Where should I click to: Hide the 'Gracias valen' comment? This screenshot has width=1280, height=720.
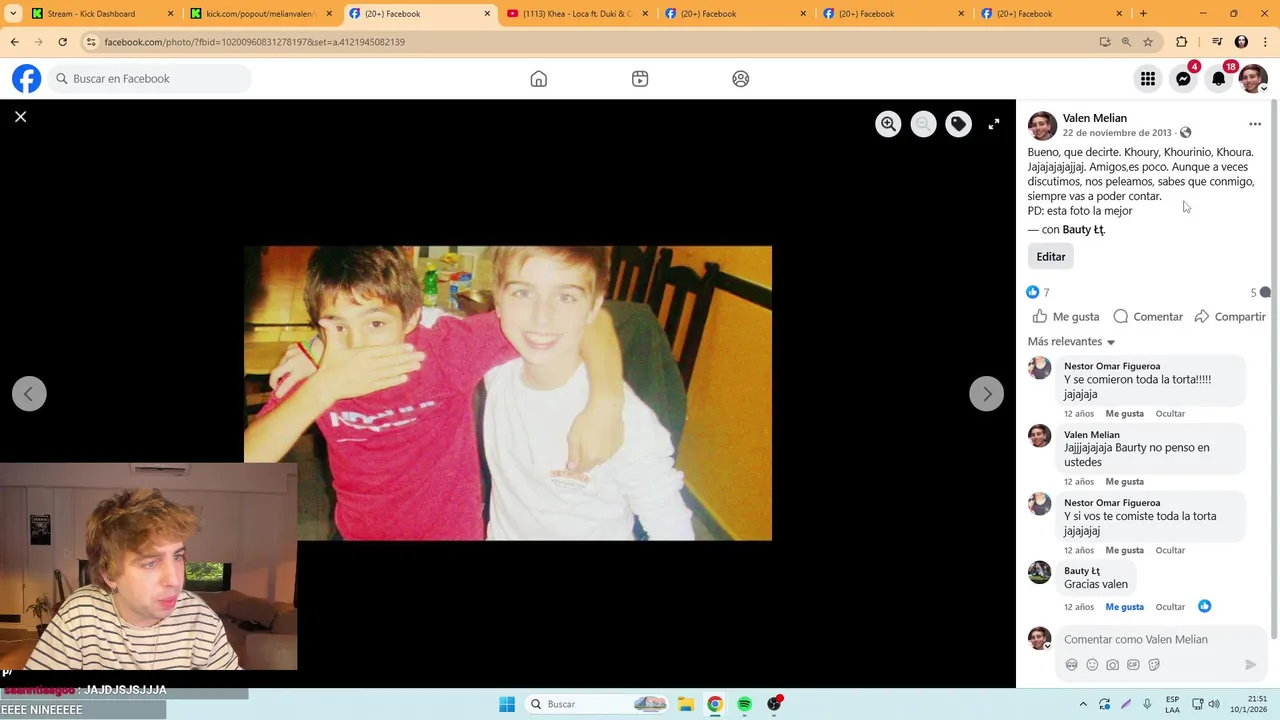click(1170, 607)
